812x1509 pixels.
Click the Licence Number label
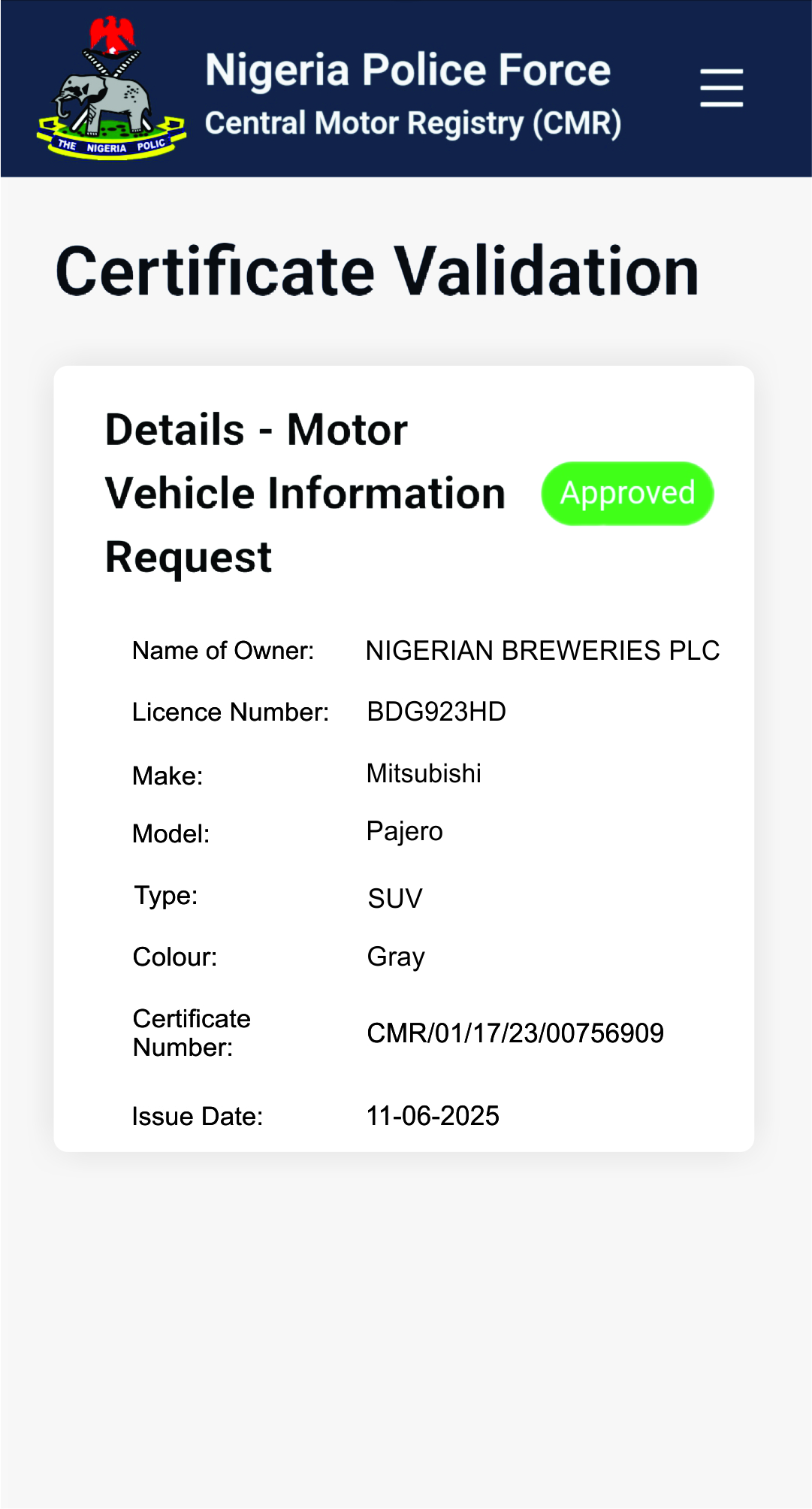point(231,712)
